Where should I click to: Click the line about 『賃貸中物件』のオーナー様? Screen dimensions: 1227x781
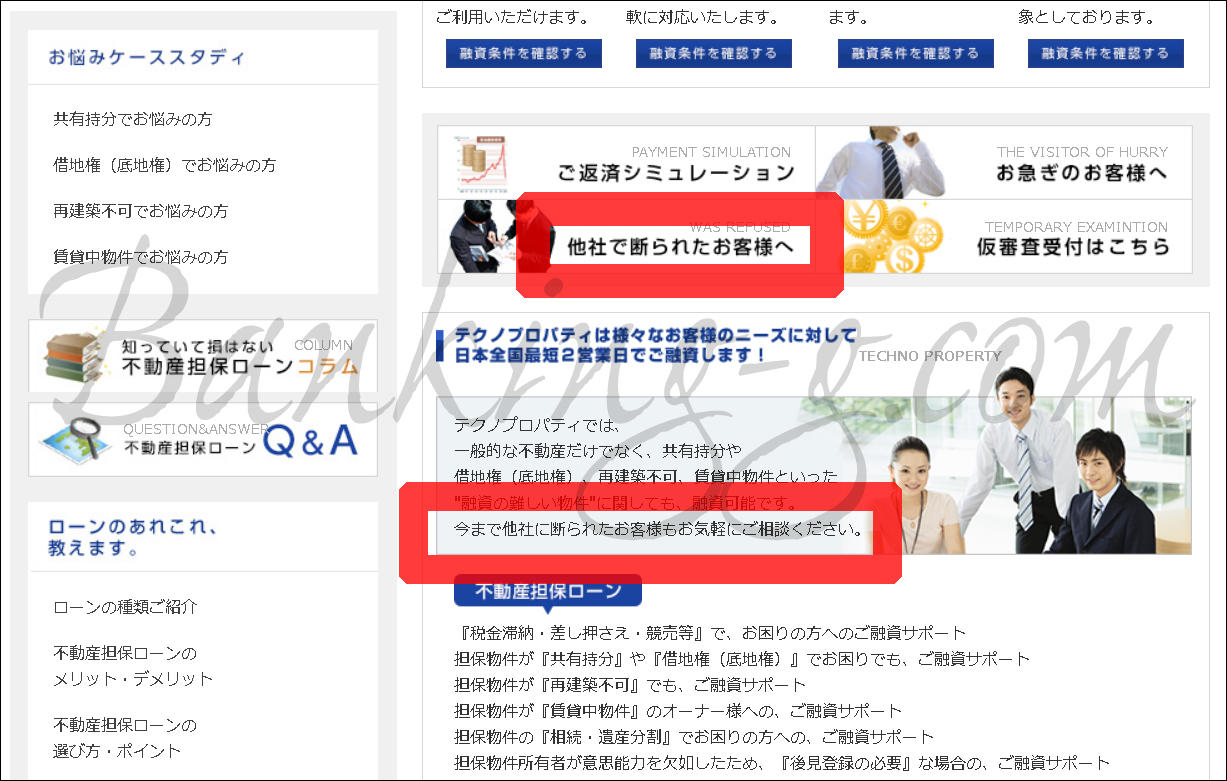tap(678, 711)
